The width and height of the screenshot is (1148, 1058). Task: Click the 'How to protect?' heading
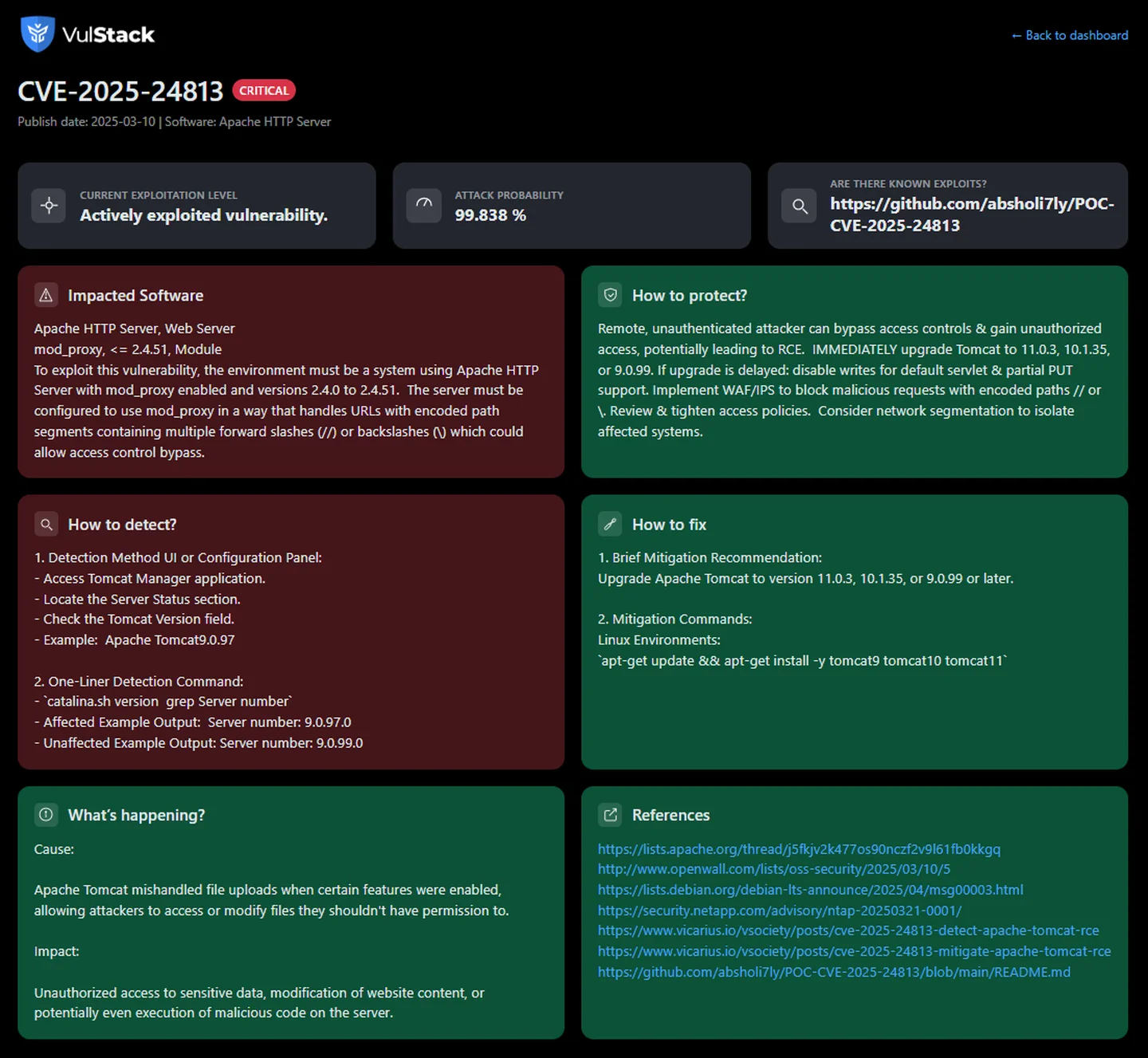pyautogui.click(x=690, y=296)
